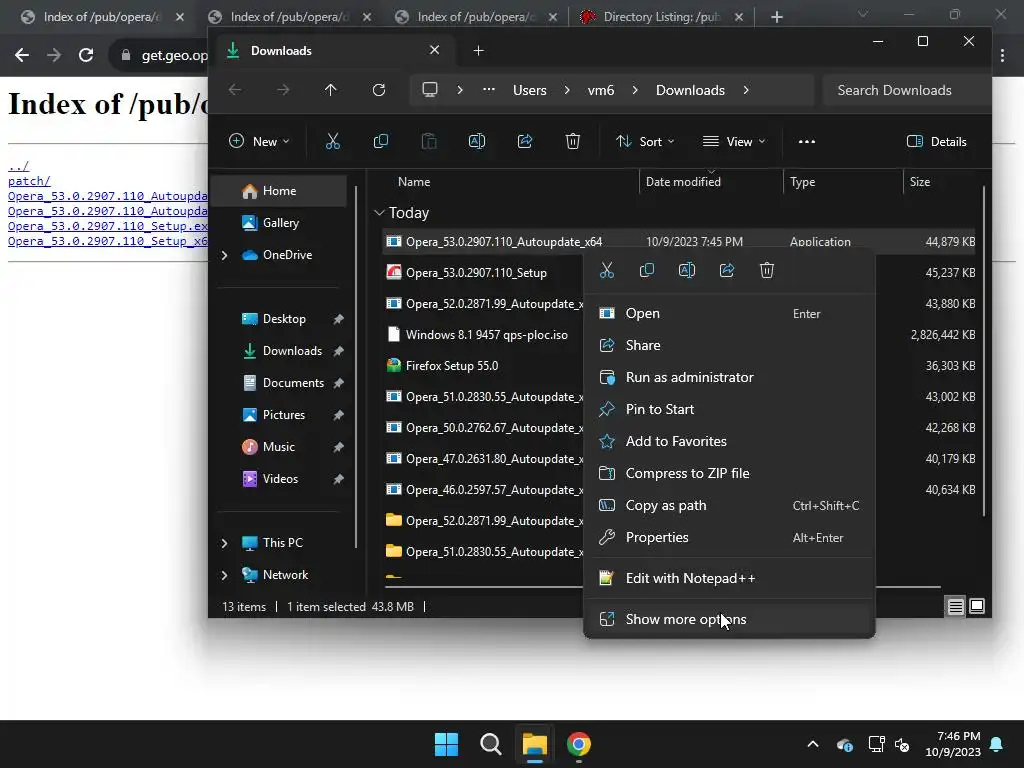Close the Downloads tab in Explorer
1024x768 pixels.
click(434, 50)
